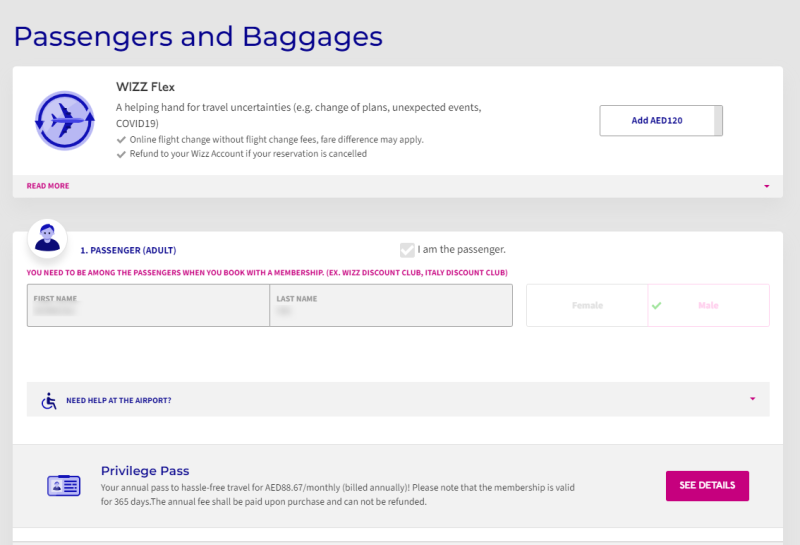Image resolution: width=800 pixels, height=545 pixels.
Task: Expand airport help section with pink arrow
Action: coord(752,399)
